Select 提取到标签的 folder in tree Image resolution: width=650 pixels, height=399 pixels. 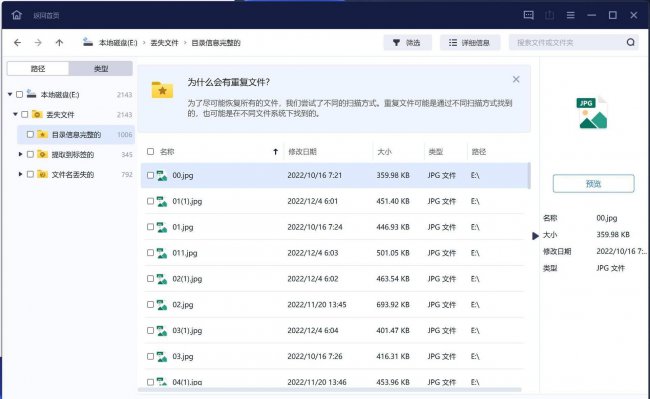[73, 155]
